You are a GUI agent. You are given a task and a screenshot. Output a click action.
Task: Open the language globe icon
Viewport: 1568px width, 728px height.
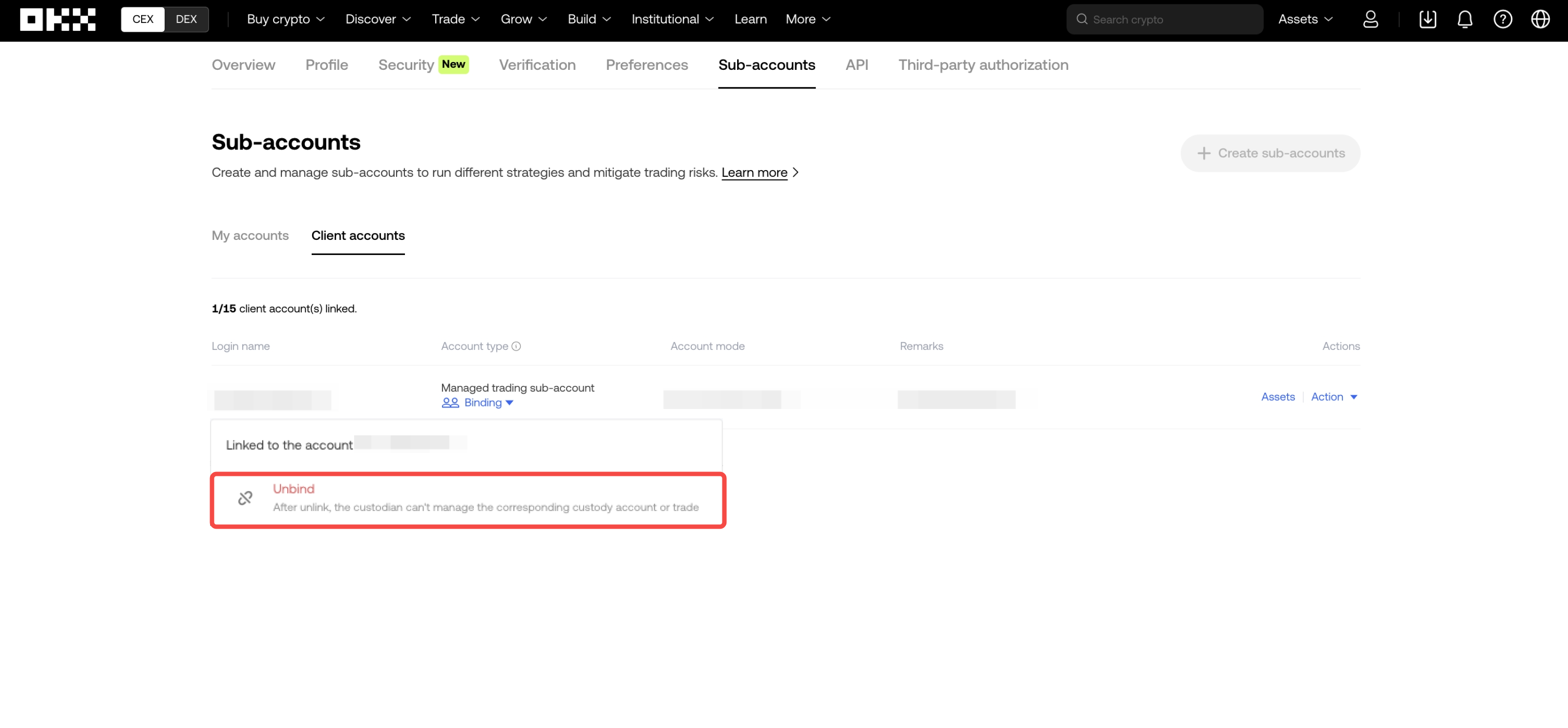tap(1540, 20)
